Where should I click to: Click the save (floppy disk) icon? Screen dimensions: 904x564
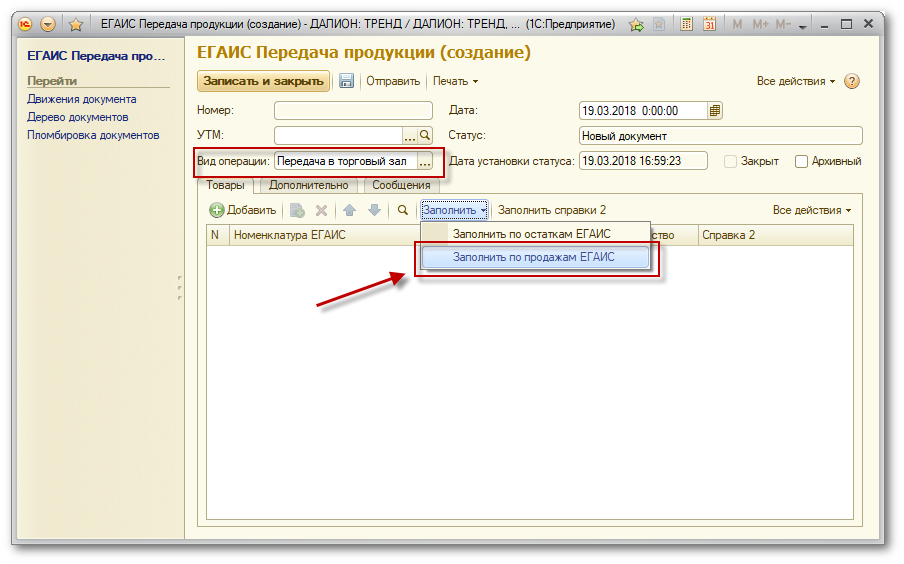[x=346, y=81]
